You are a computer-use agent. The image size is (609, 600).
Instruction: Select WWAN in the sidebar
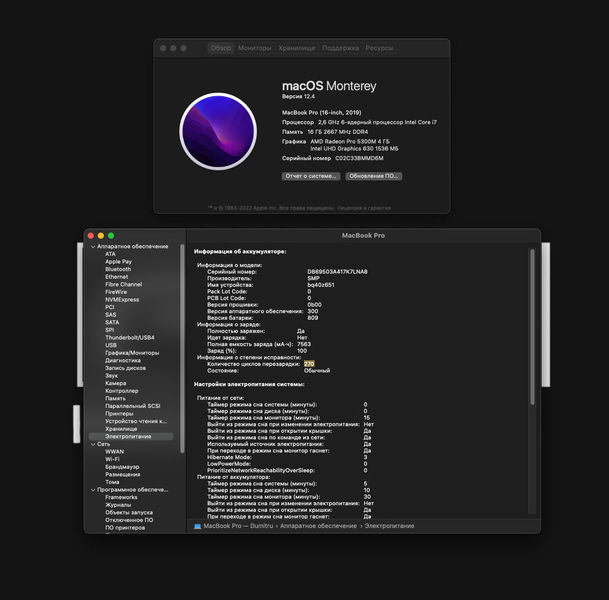click(x=115, y=452)
